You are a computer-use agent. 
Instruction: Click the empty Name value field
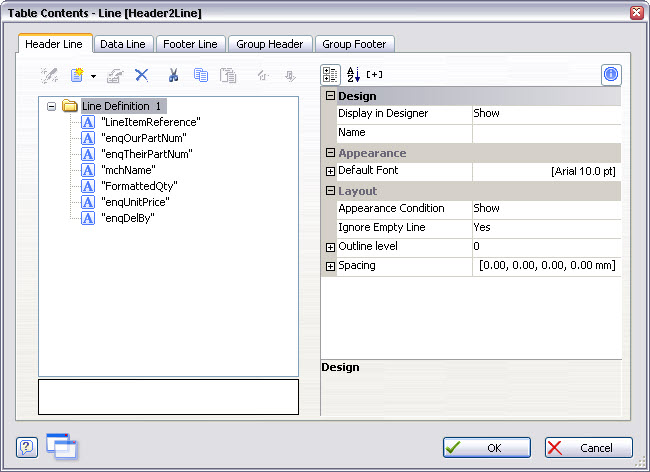click(x=546, y=133)
